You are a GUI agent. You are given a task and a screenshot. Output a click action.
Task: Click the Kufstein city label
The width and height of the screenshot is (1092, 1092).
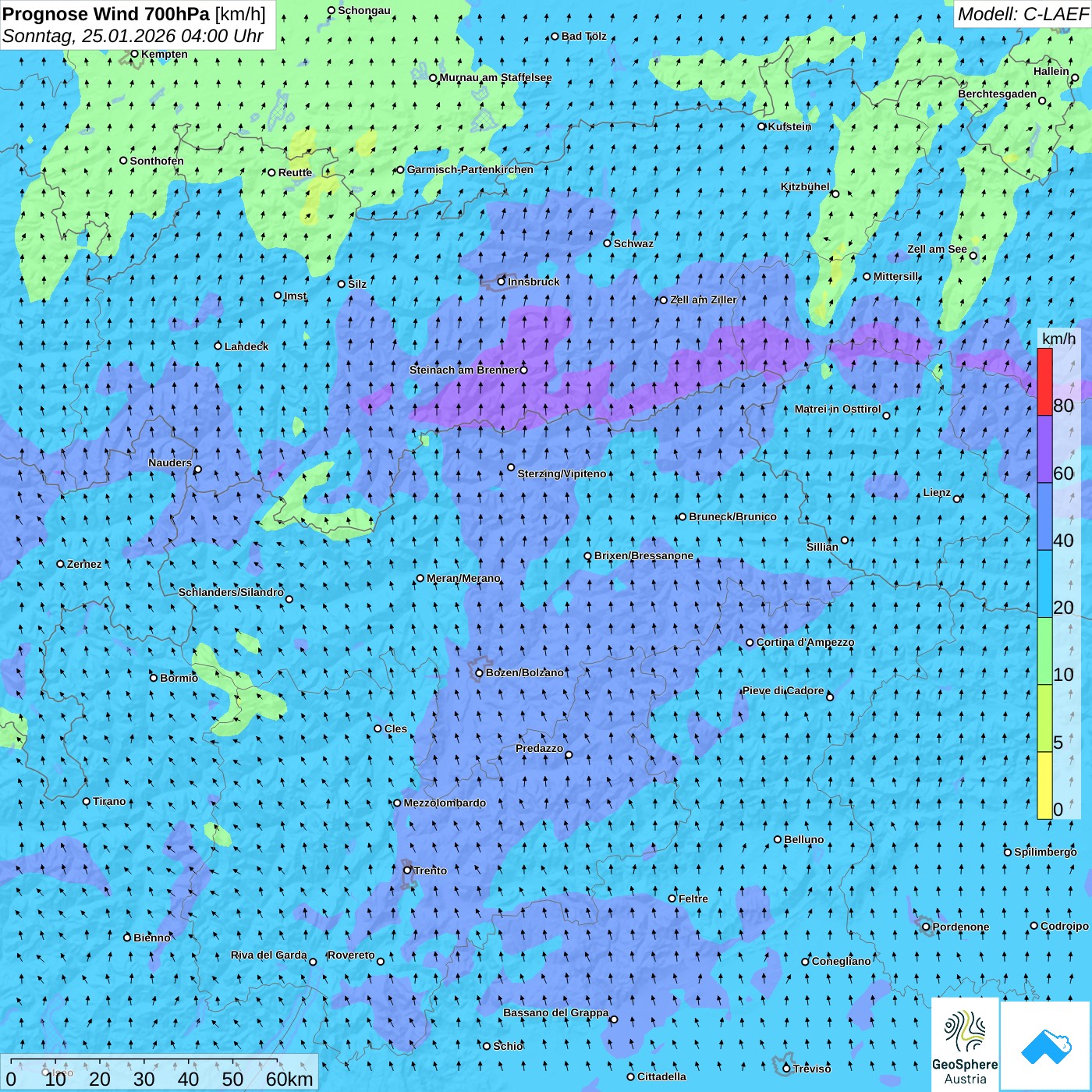point(789,126)
